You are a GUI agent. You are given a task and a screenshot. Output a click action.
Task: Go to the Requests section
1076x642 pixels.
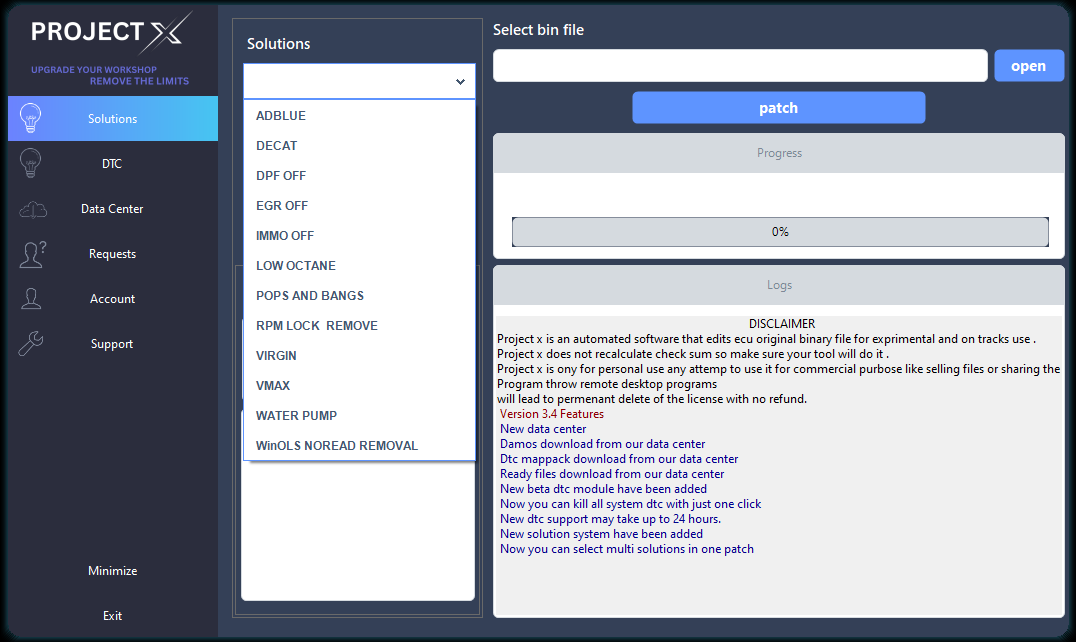(113, 254)
